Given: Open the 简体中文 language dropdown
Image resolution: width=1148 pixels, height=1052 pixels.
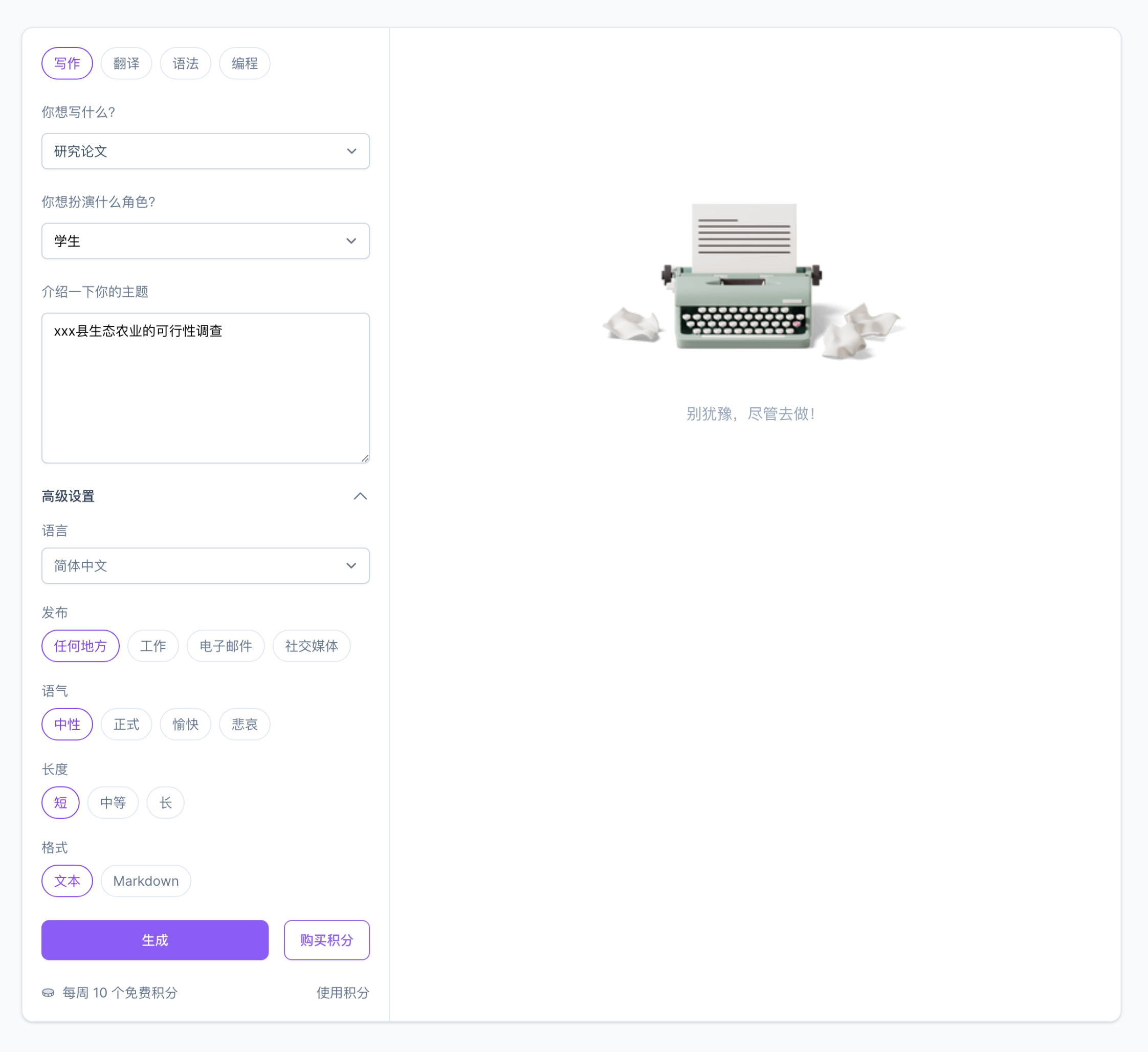Looking at the screenshot, I should click(x=205, y=565).
